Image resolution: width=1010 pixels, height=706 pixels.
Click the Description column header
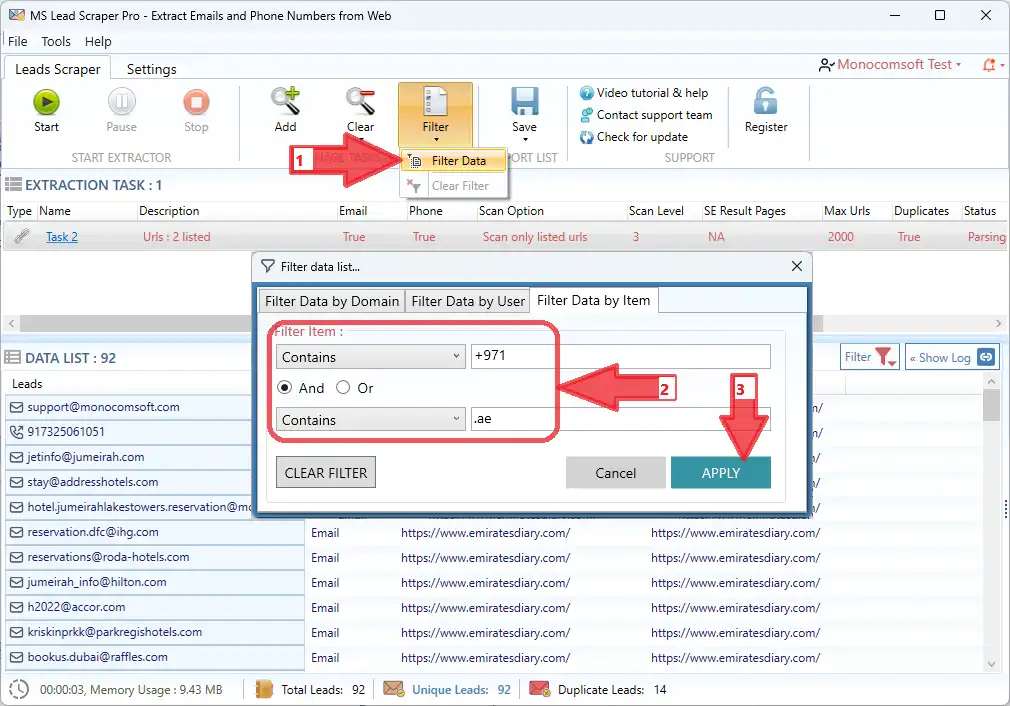(169, 211)
